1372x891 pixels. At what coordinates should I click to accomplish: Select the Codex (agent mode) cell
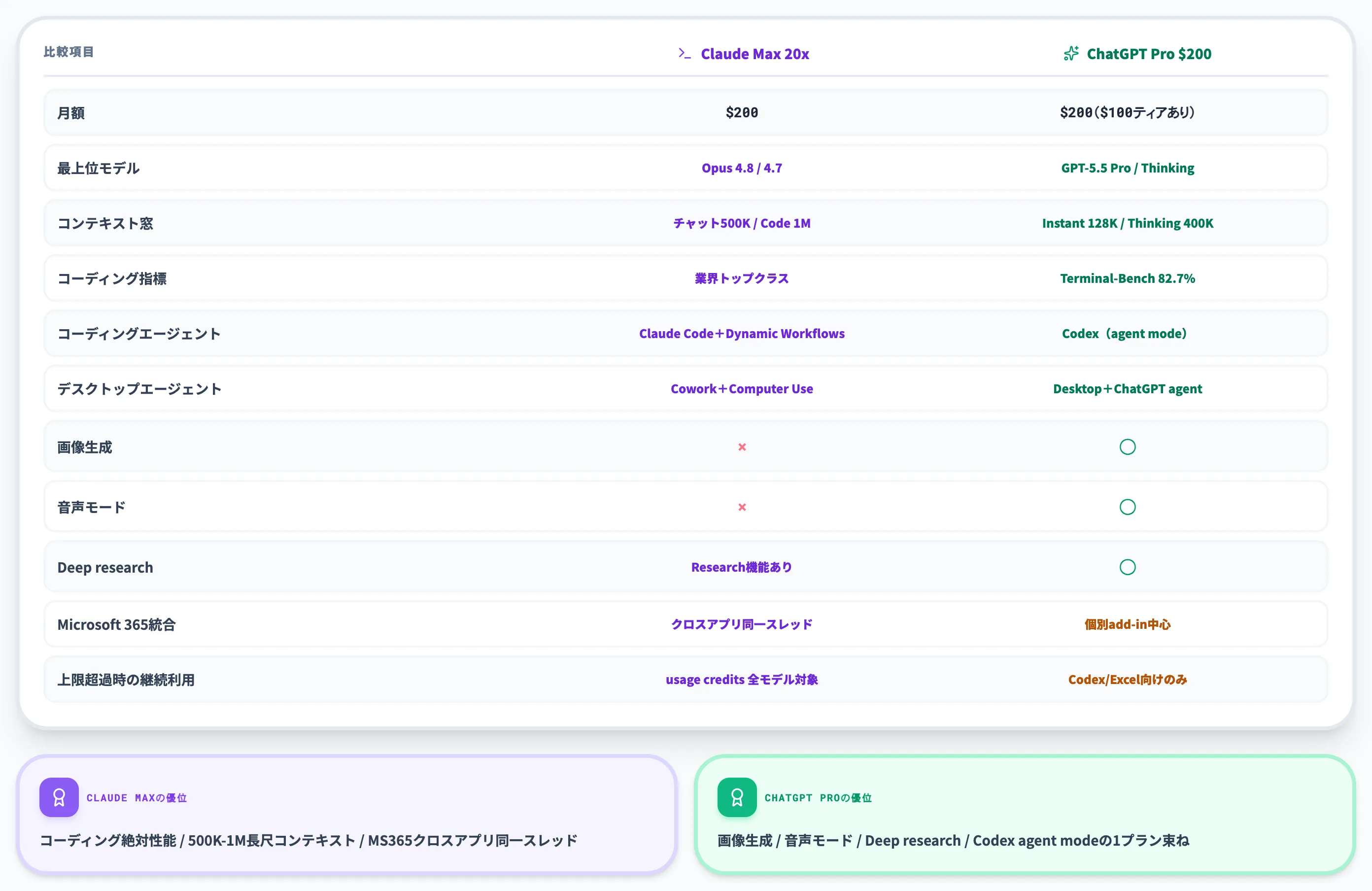pos(1125,334)
